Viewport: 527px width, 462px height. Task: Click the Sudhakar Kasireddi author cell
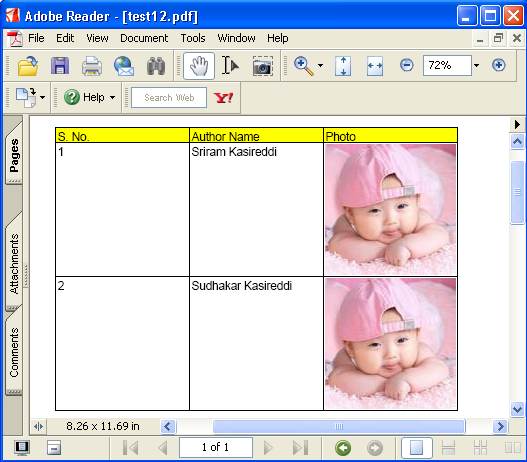pos(256,343)
